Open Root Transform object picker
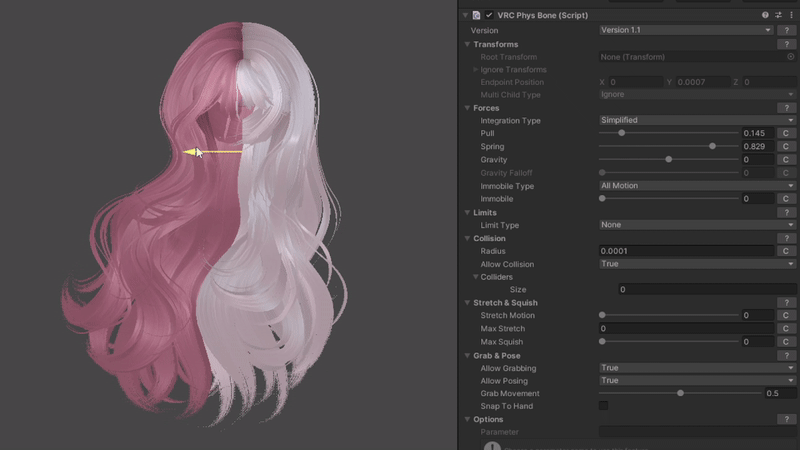 click(790, 57)
